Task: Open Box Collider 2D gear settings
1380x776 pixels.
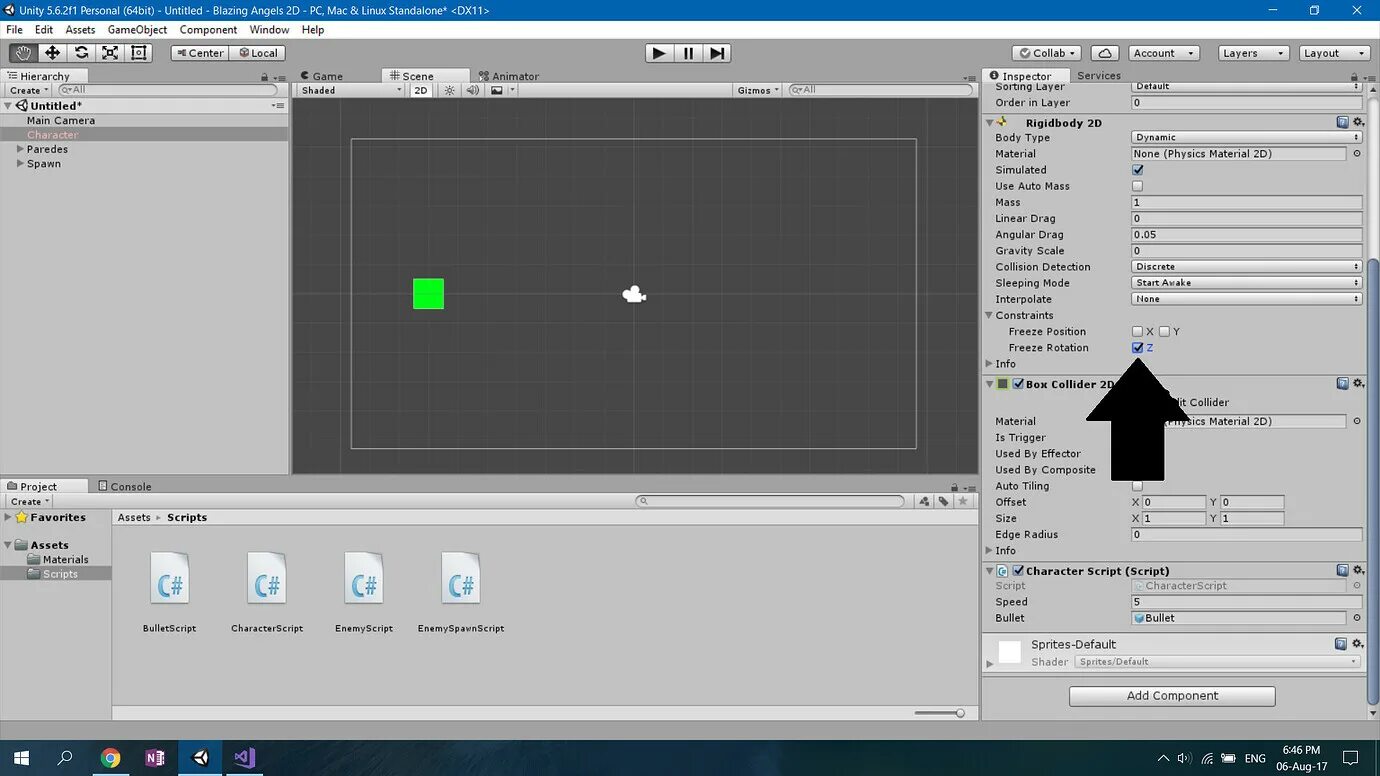Action: click(x=1358, y=384)
